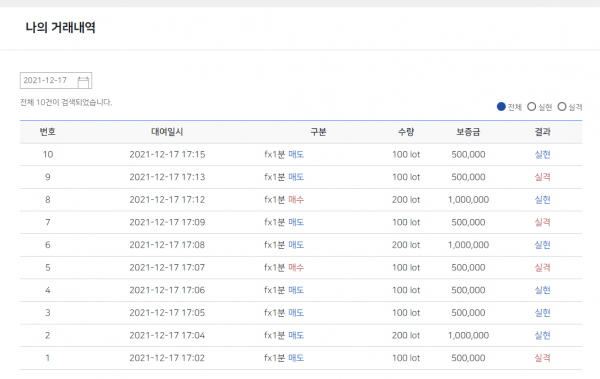The width and height of the screenshot is (600, 379).
Task: Click the 실격 result in row 1
Action: pos(543,358)
